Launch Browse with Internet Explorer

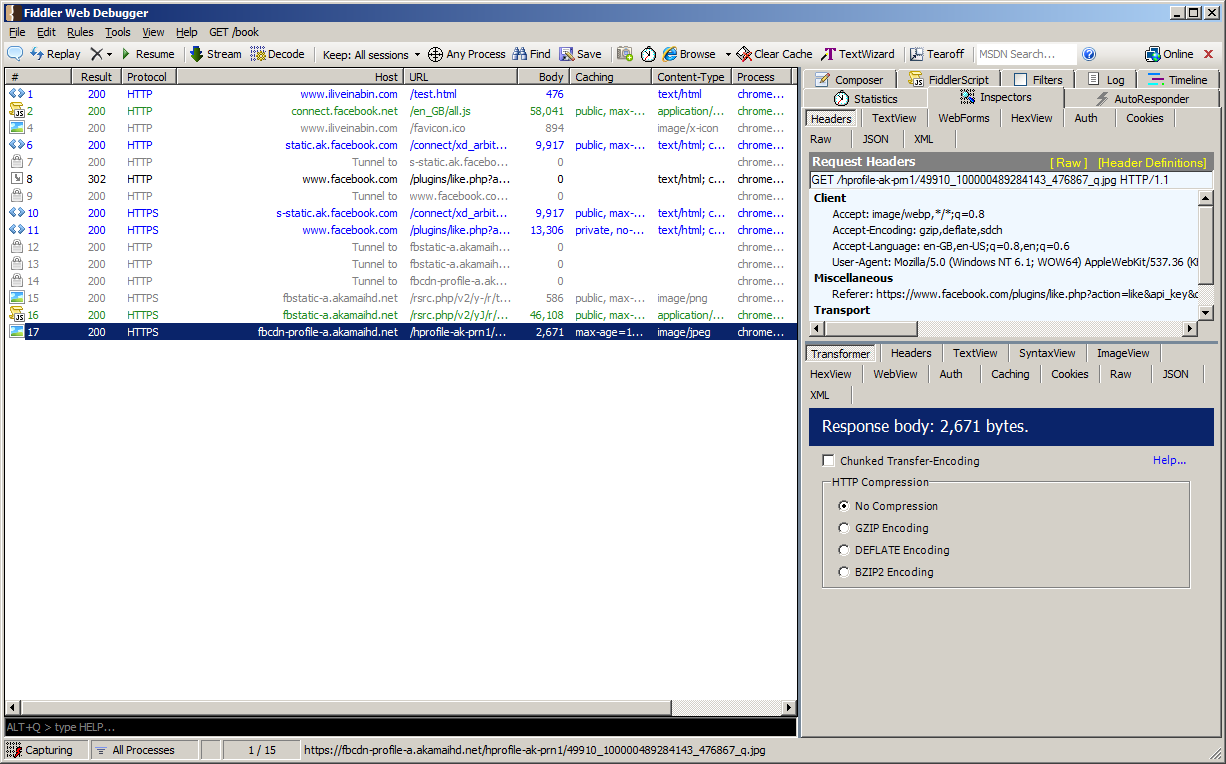pos(690,54)
